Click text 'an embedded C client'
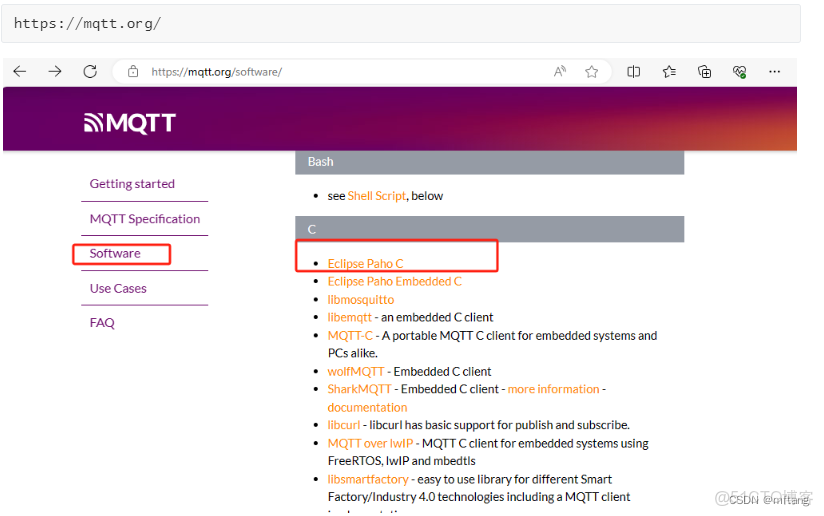Screen dimensions: 824x516 [x=437, y=317]
